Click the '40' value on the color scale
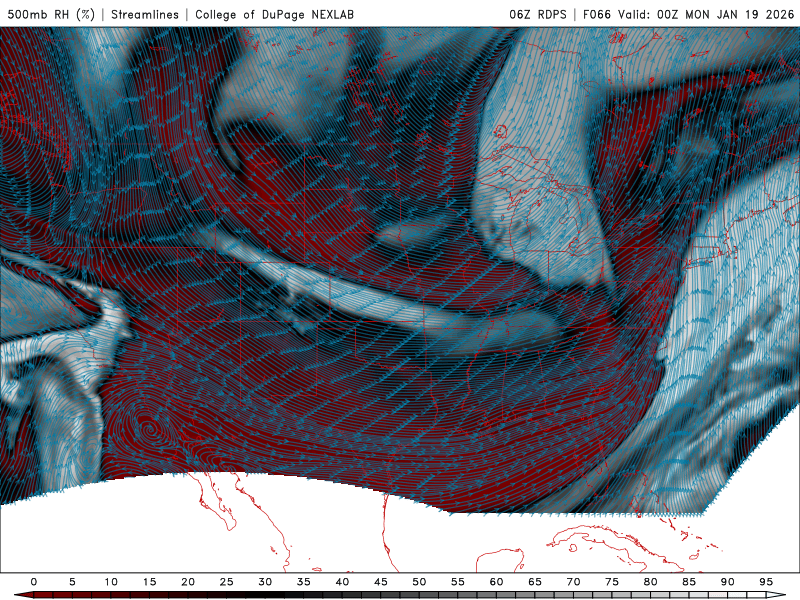The image size is (800, 600). 342,582
